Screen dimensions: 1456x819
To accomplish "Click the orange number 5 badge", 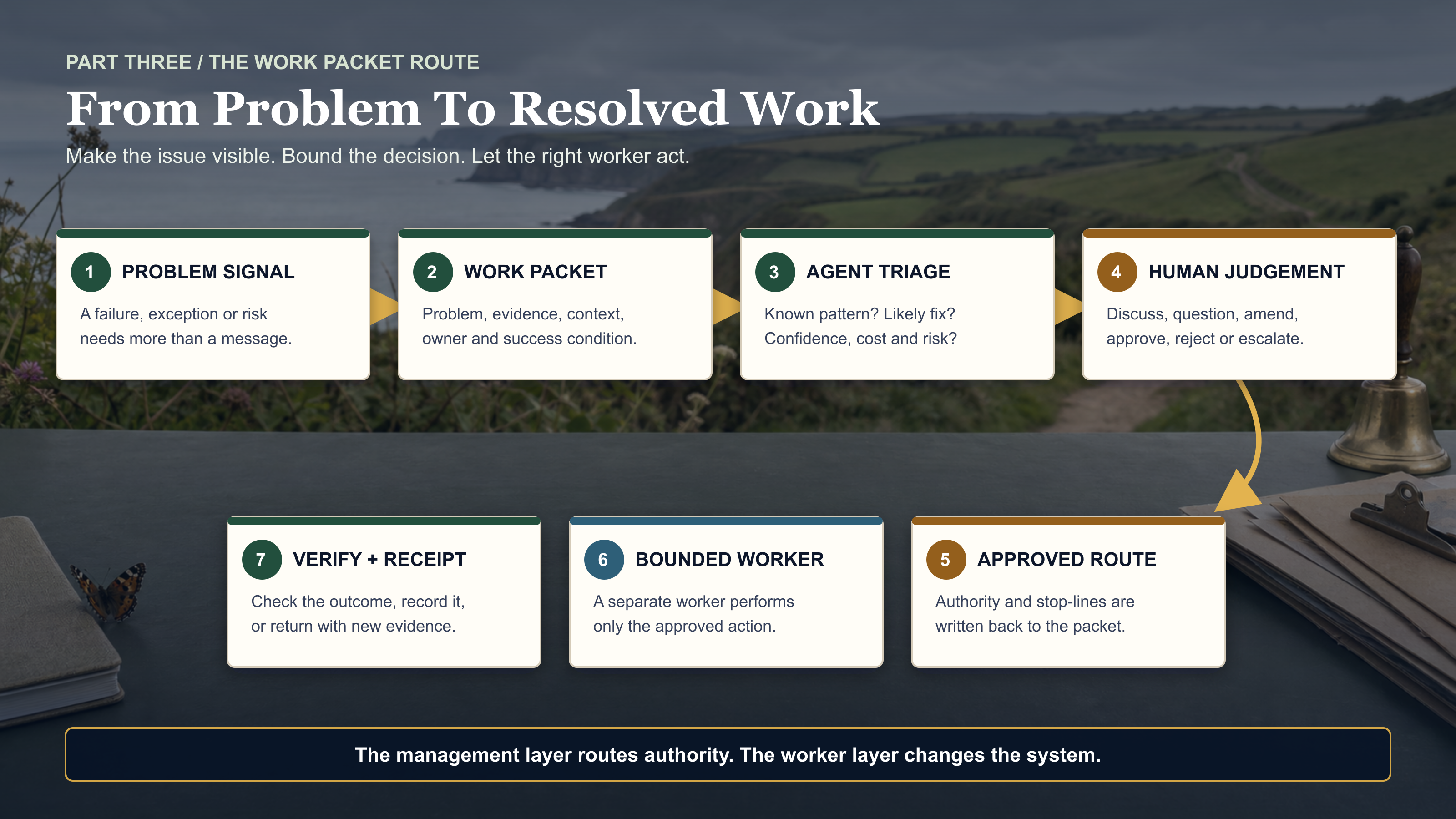I will (945, 560).
